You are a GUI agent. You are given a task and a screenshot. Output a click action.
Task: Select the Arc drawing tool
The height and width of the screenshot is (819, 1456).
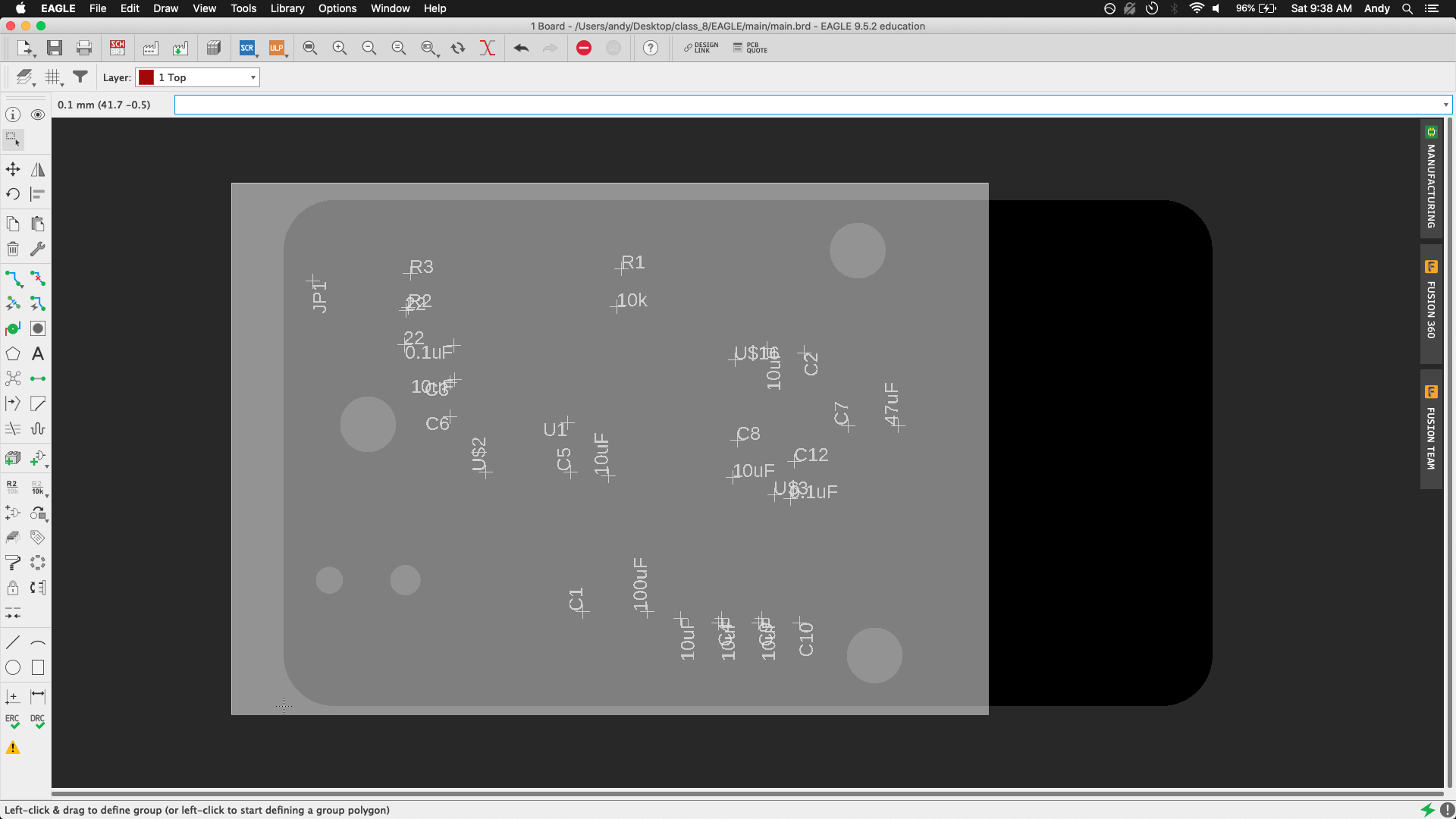38,642
